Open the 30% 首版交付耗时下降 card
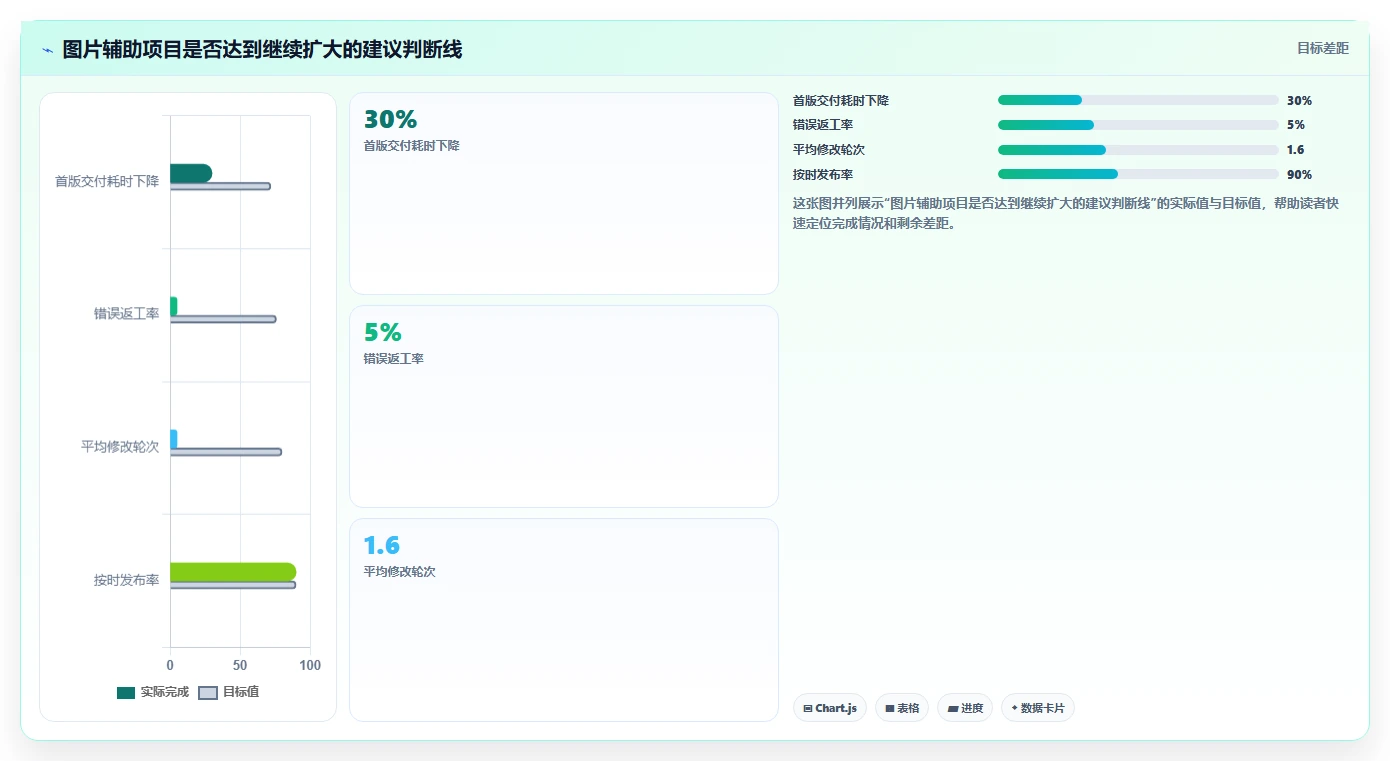Viewport: 1390px width, 761px height. 564,194
